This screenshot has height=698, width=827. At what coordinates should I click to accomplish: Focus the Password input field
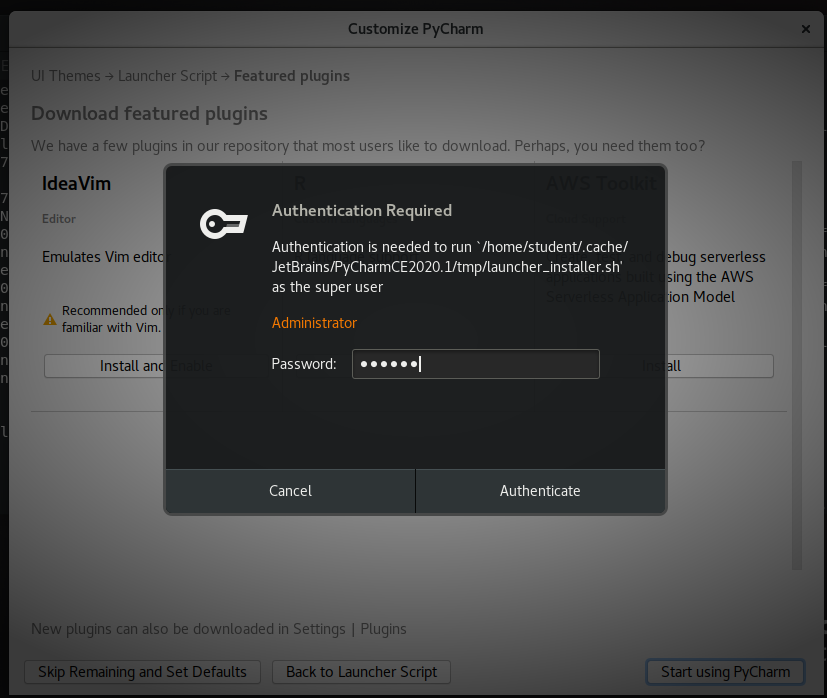(x=475, y=363)
